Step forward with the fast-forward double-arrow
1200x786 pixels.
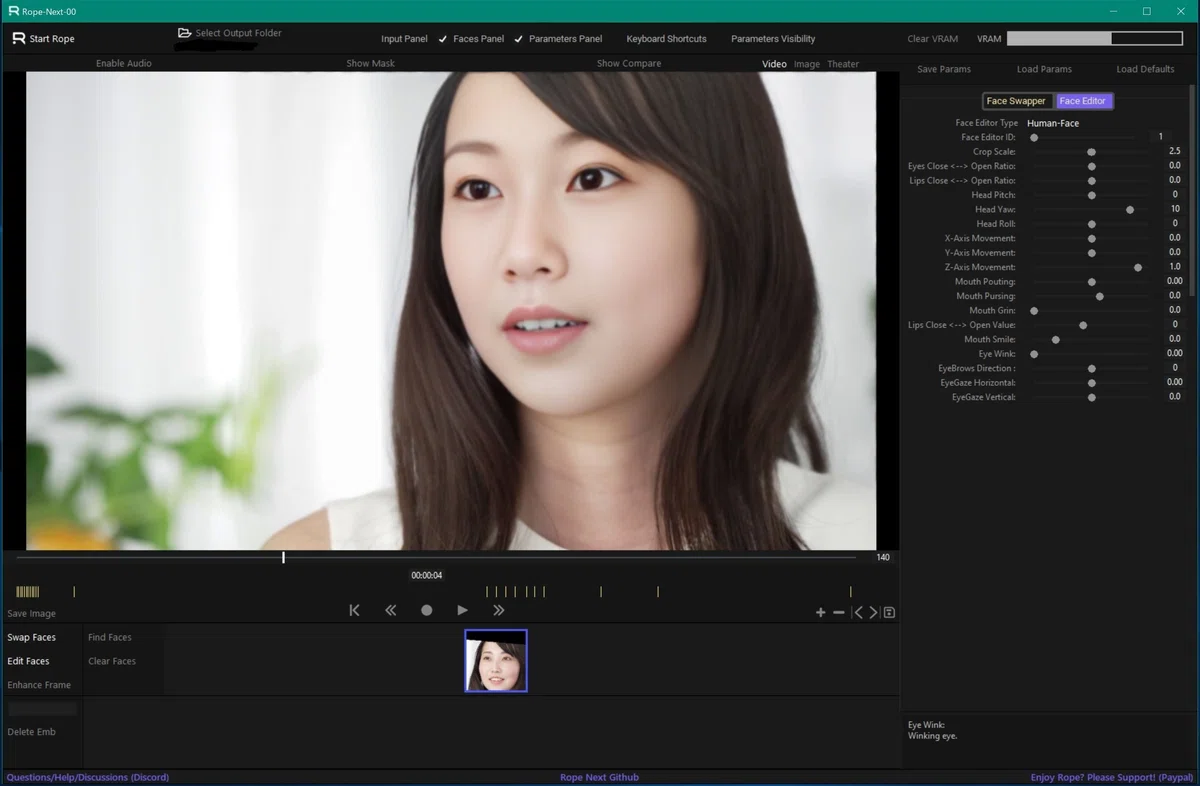coord(498,610)
